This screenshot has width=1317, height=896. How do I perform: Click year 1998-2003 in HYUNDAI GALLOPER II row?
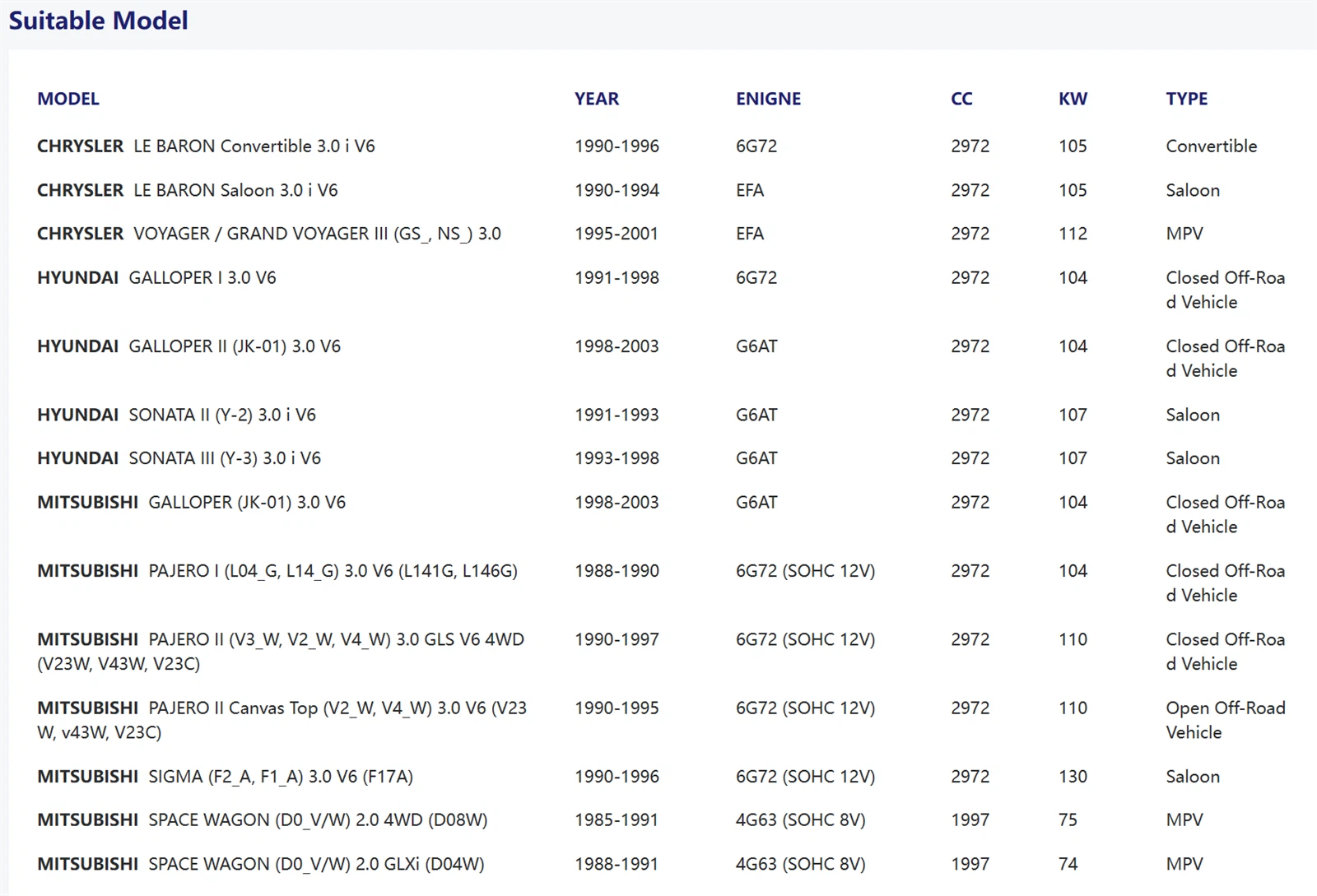(x=617, y=346)
